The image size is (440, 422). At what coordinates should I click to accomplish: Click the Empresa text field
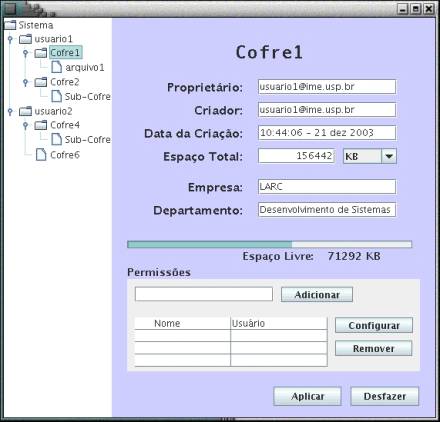[327, 187]
